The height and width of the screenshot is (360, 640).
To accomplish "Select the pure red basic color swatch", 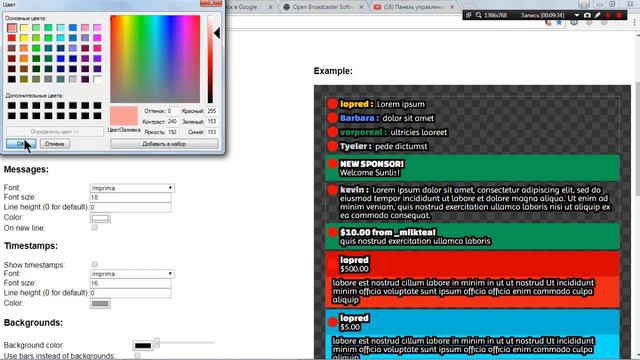I will 12,38.
